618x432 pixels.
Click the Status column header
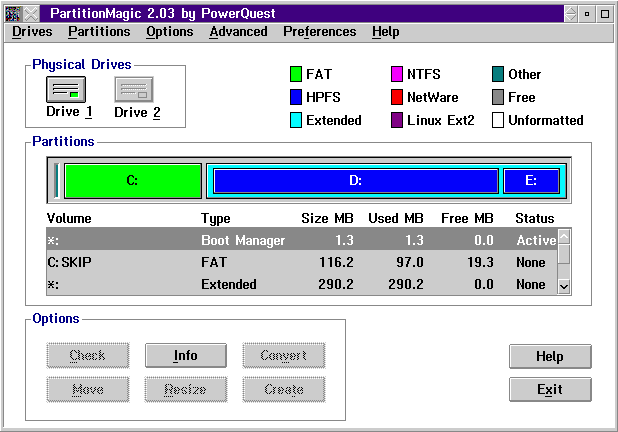(x=535, y=218)
